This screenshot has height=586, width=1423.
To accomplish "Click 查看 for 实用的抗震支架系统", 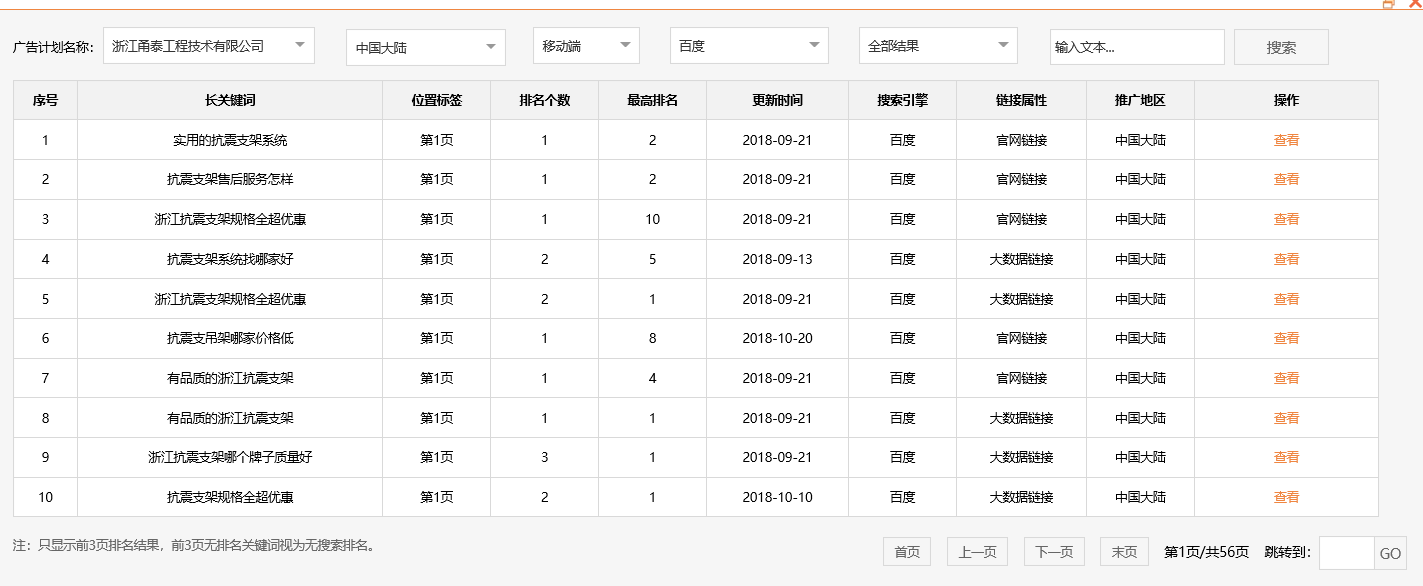I will tap(1286, 139).
